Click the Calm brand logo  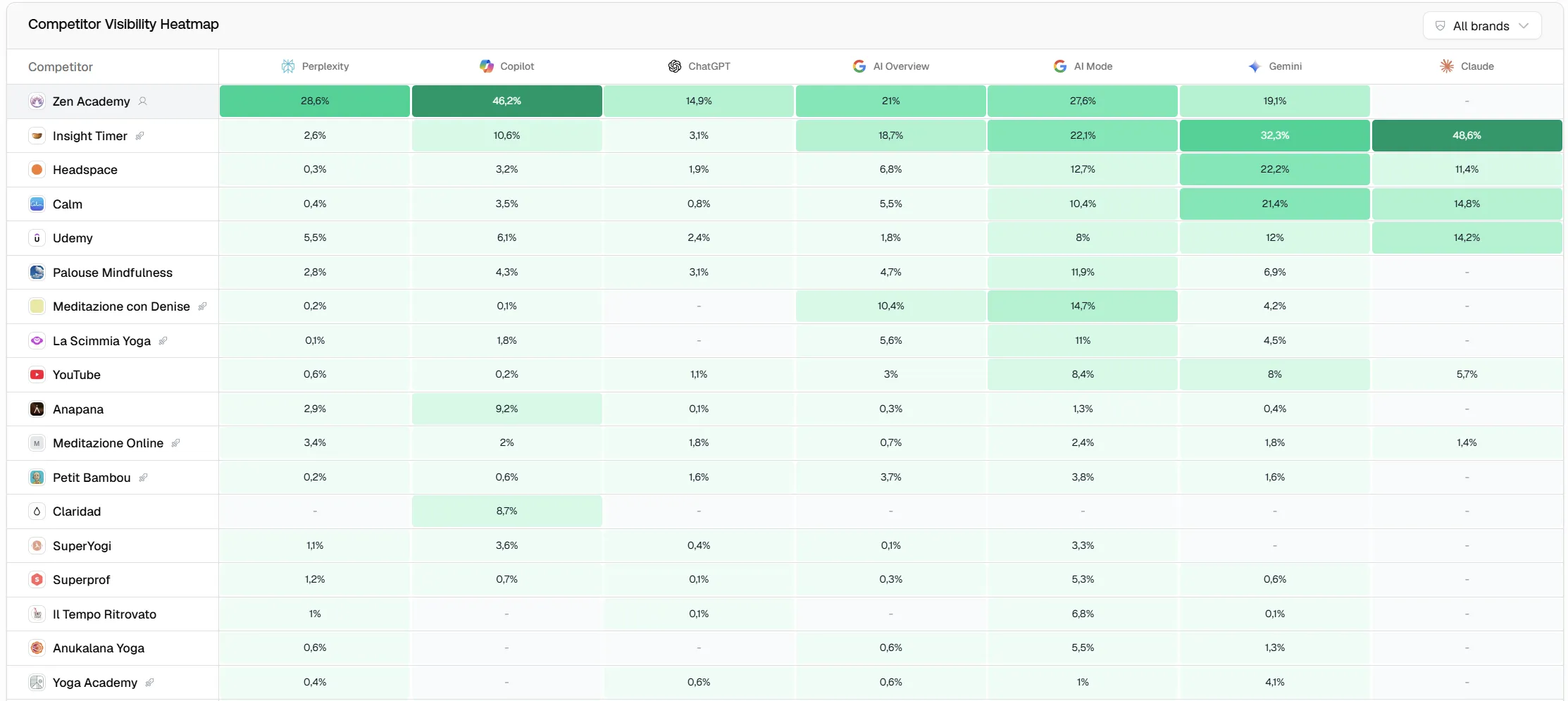pos(37,204)
